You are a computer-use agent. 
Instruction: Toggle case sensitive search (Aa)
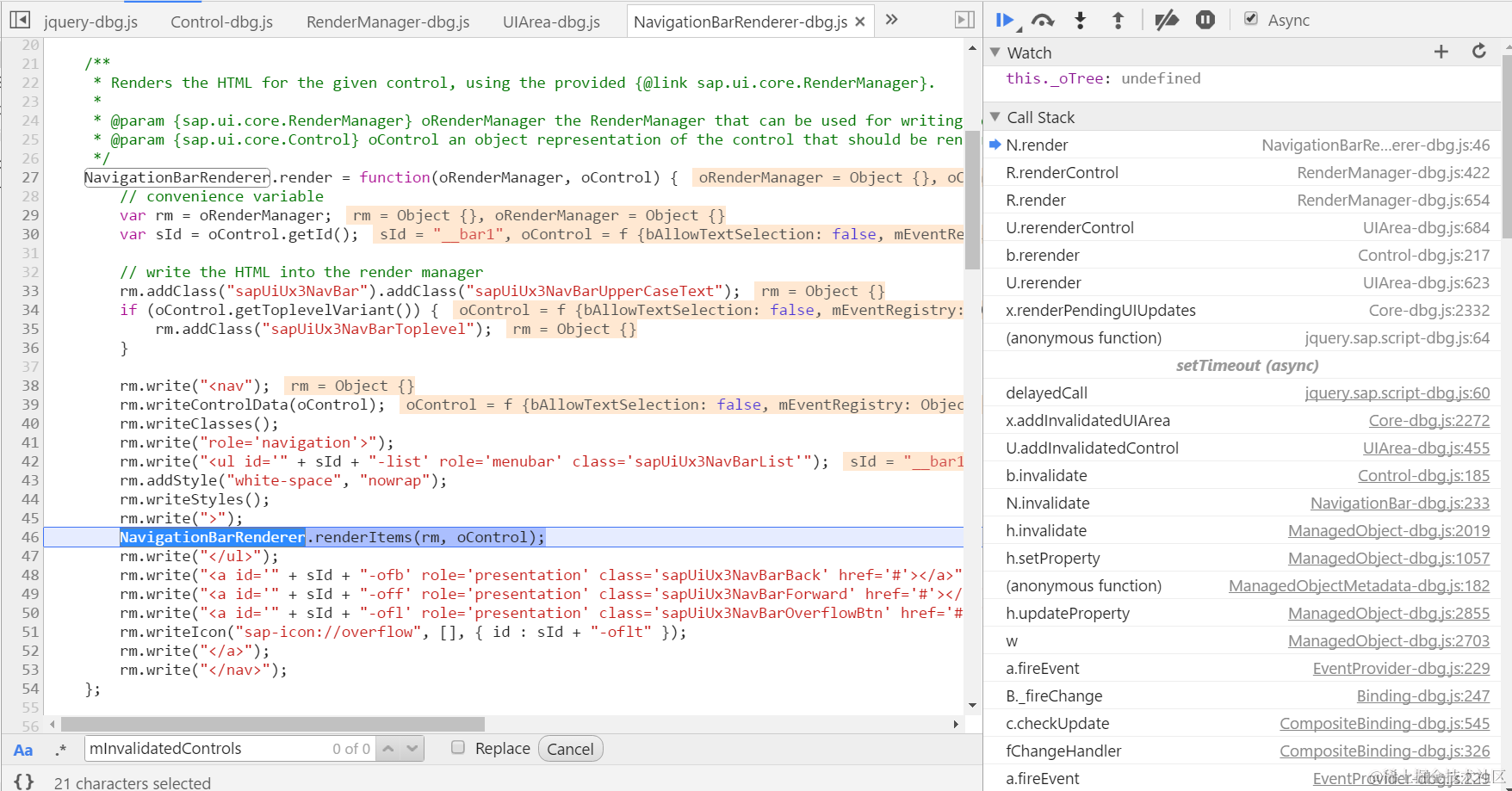(x=23, y=750)
